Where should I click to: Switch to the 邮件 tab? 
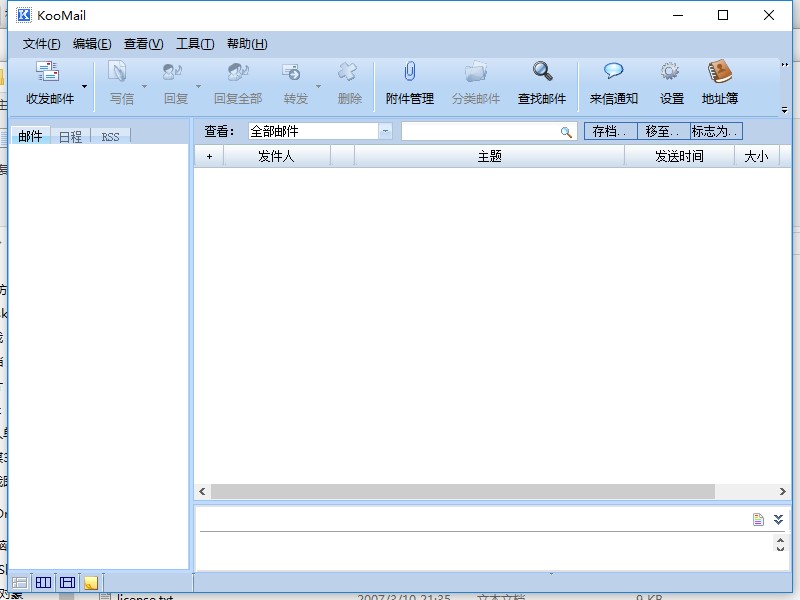click(x=30, y=136)
